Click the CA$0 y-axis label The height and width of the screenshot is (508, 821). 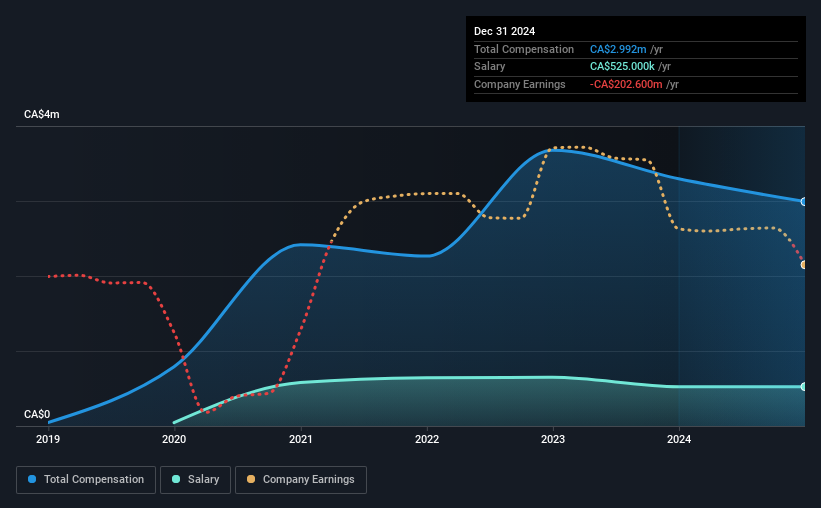tap(37, 414)
